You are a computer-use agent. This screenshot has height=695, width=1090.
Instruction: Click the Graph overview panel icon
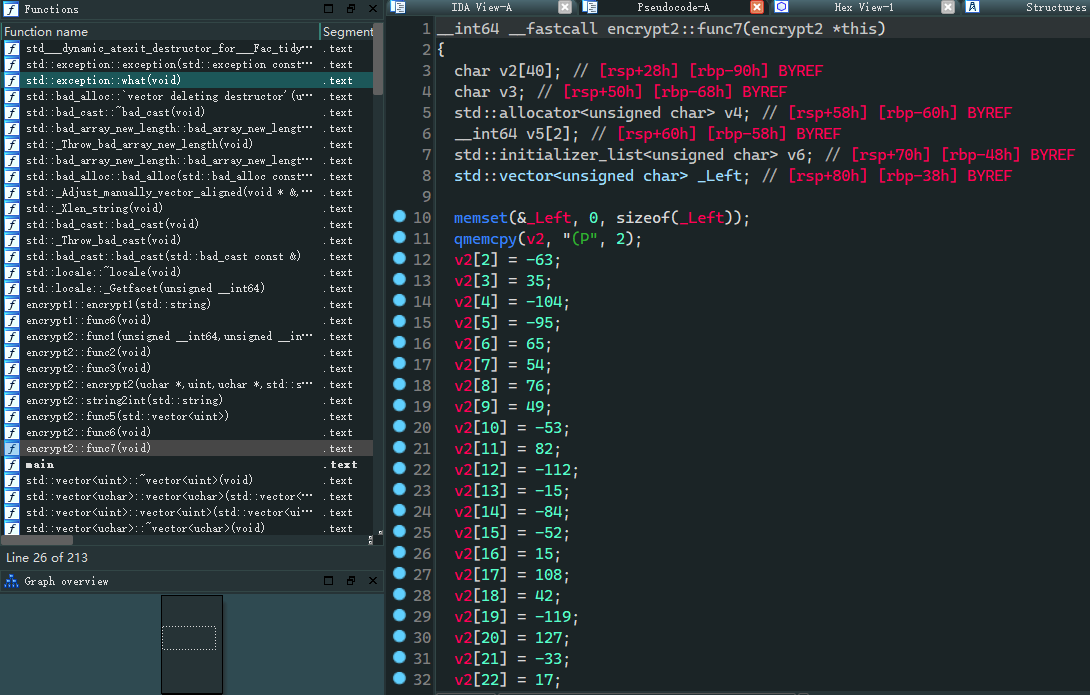click(x=11, y=581)
